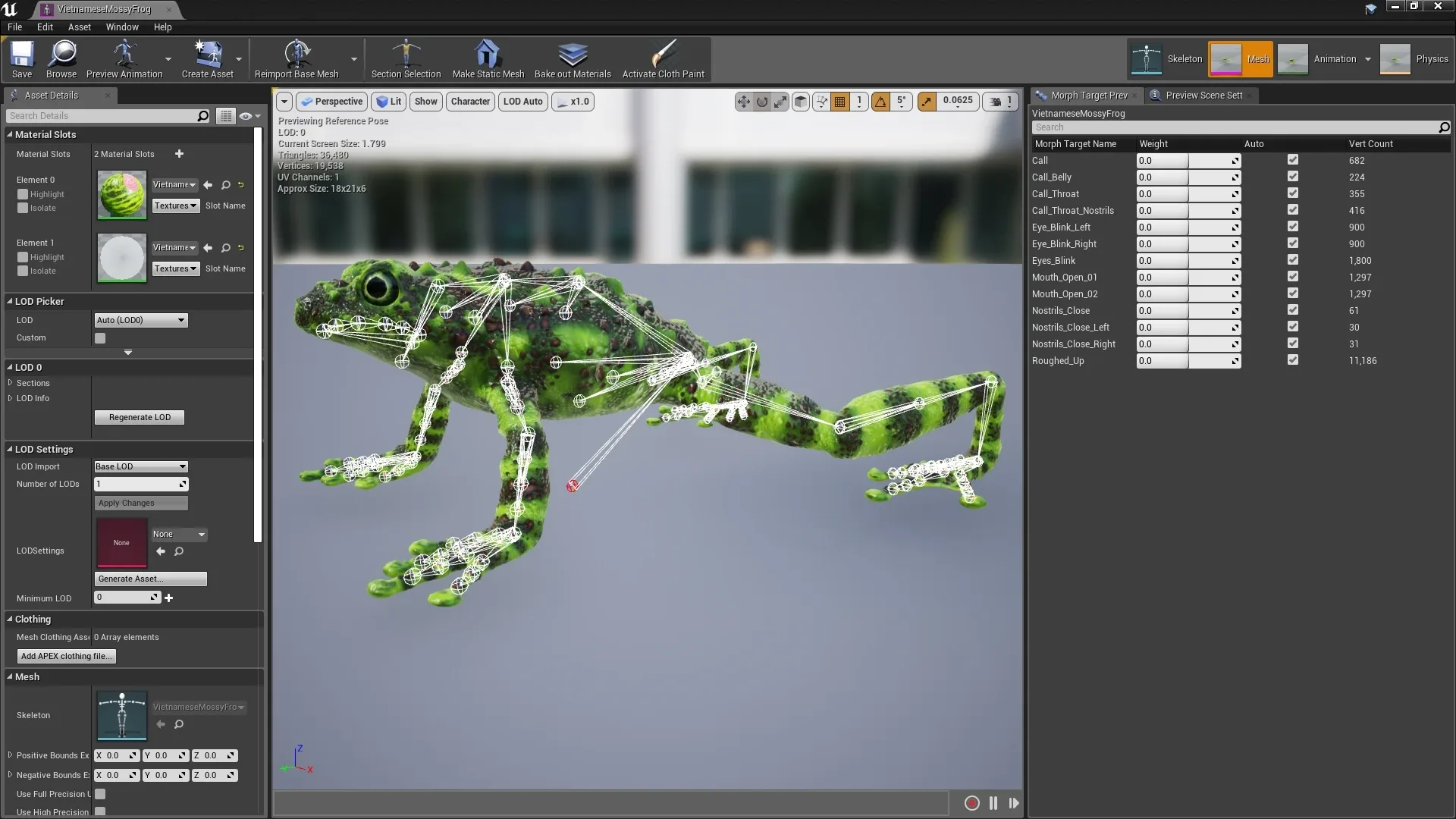Image resolution: width=1456 pixels, height=819 pixels.
Task: Open the LOD Import dropdown menu
Action: point(140,466)
